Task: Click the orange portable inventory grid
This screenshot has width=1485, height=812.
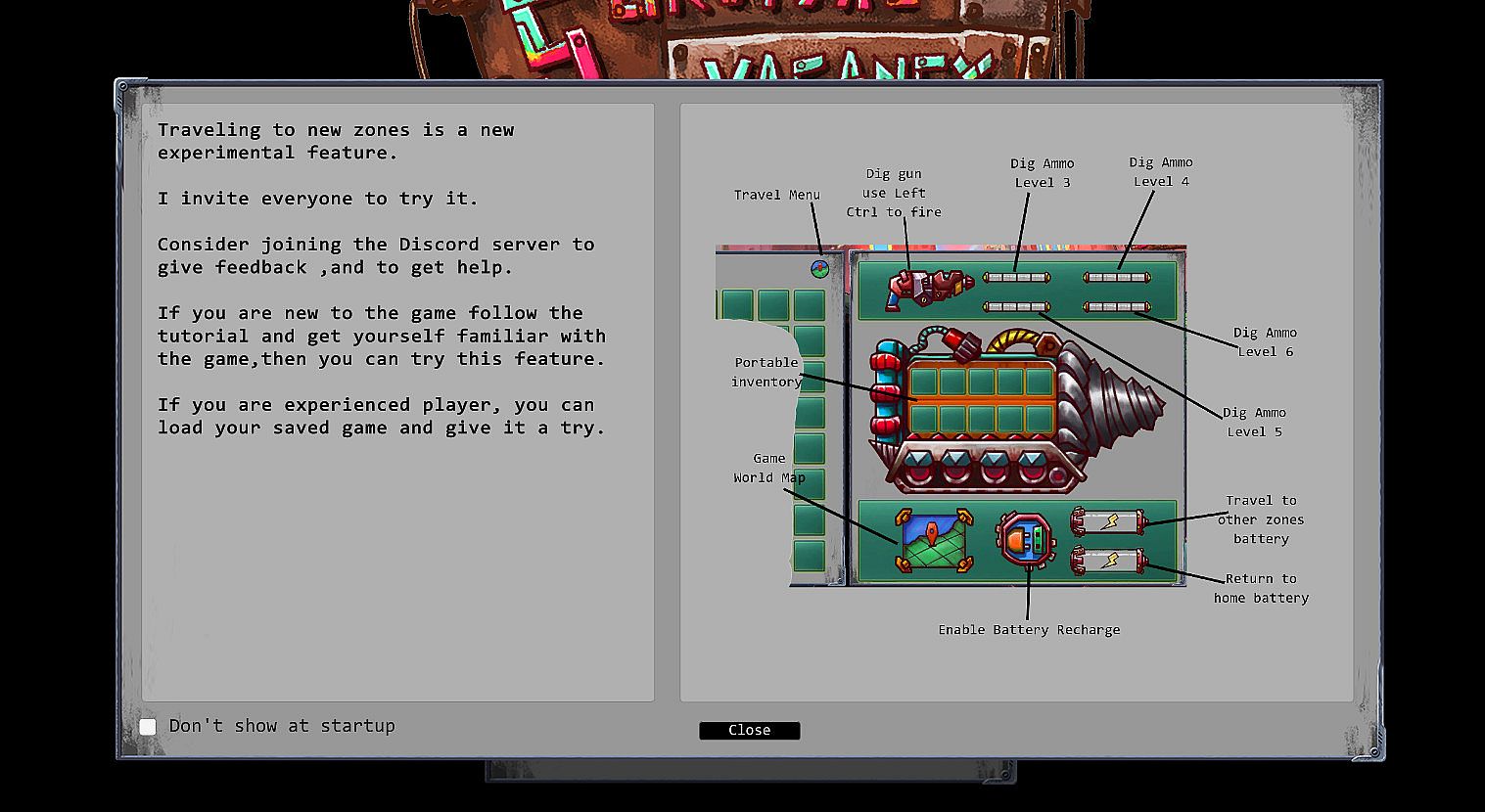Action: (x=981, y=402)
